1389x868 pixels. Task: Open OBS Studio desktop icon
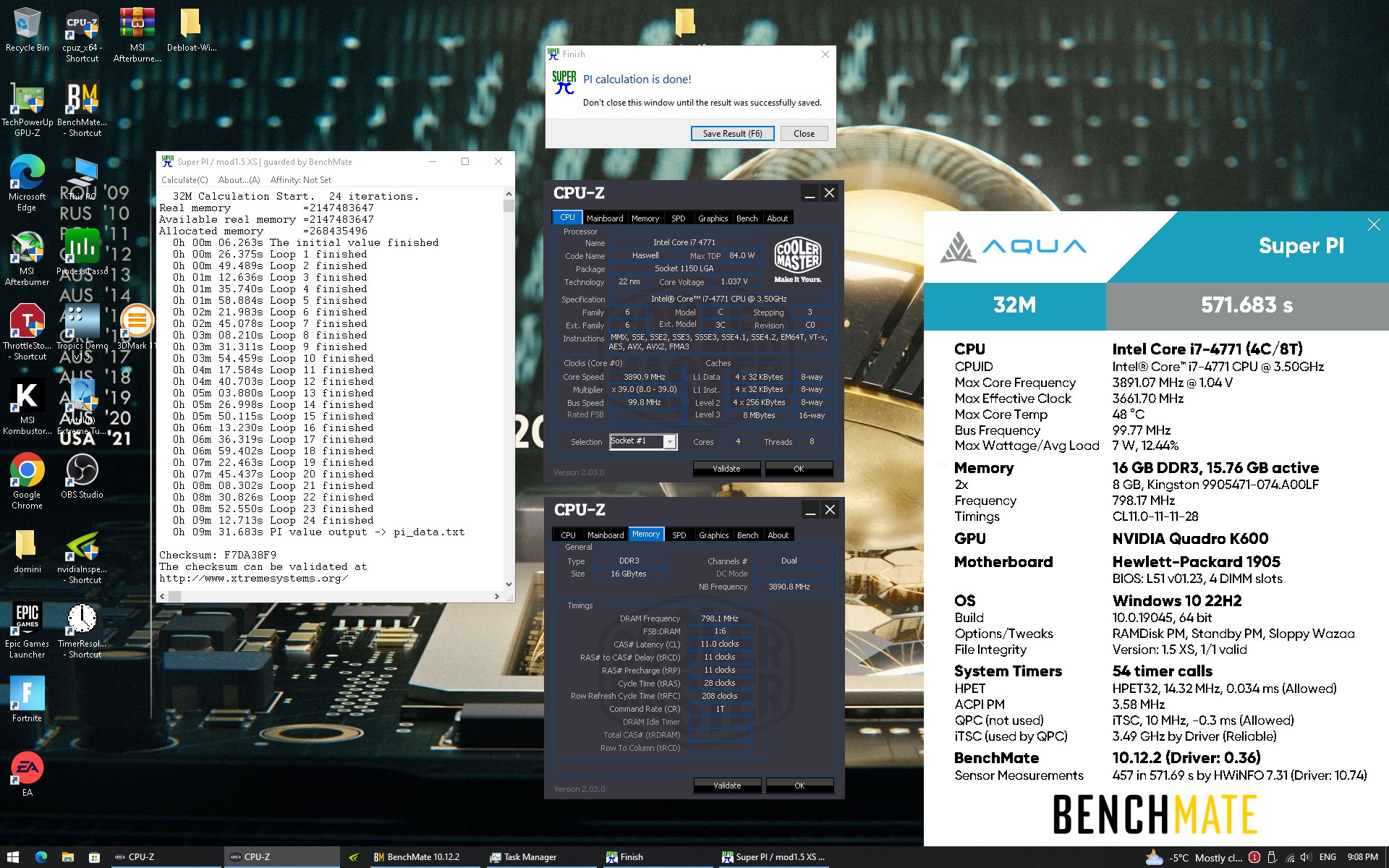point(82,476)
